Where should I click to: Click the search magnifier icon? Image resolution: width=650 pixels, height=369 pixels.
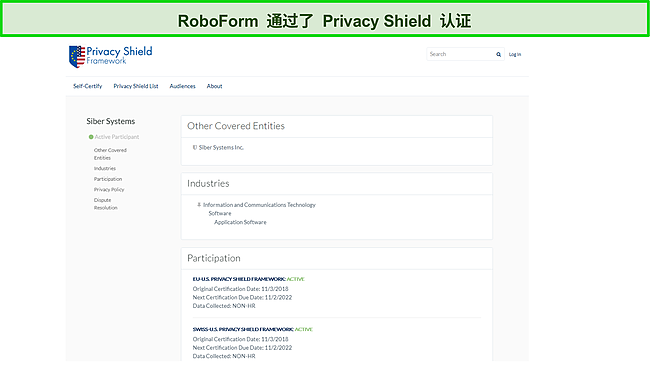498,54
